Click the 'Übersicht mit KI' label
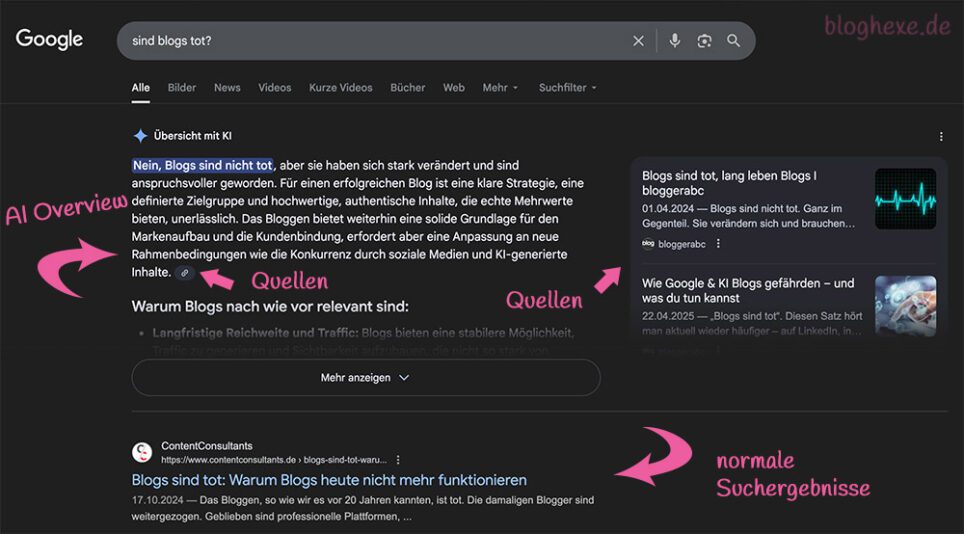 point(192,136)
